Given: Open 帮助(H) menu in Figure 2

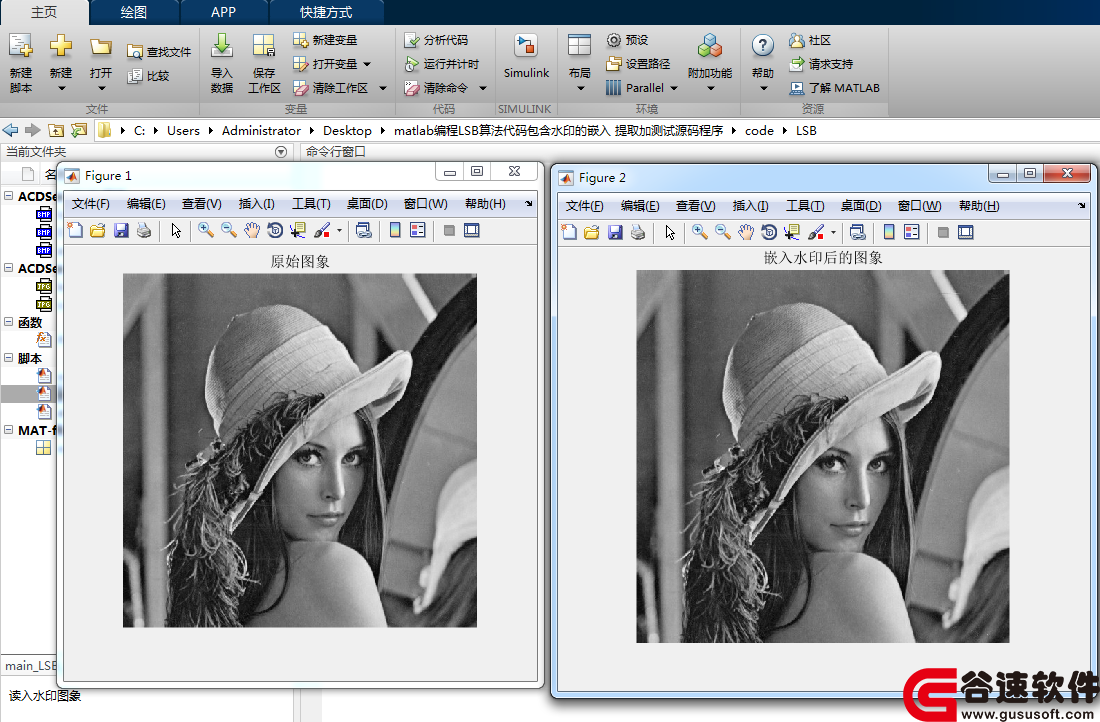Looking at the screenshot, I should tap(979, 206).
